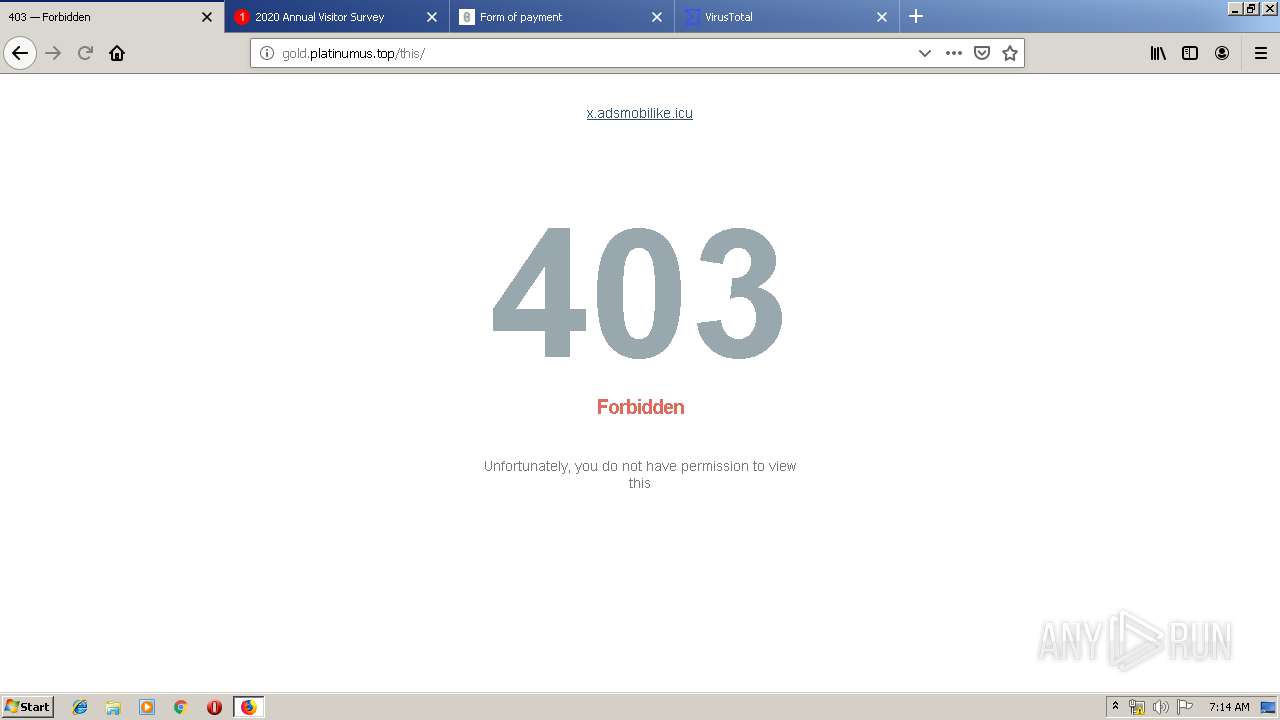
Task: Launch Internet Explorer from taskbar
Action: 80,707
